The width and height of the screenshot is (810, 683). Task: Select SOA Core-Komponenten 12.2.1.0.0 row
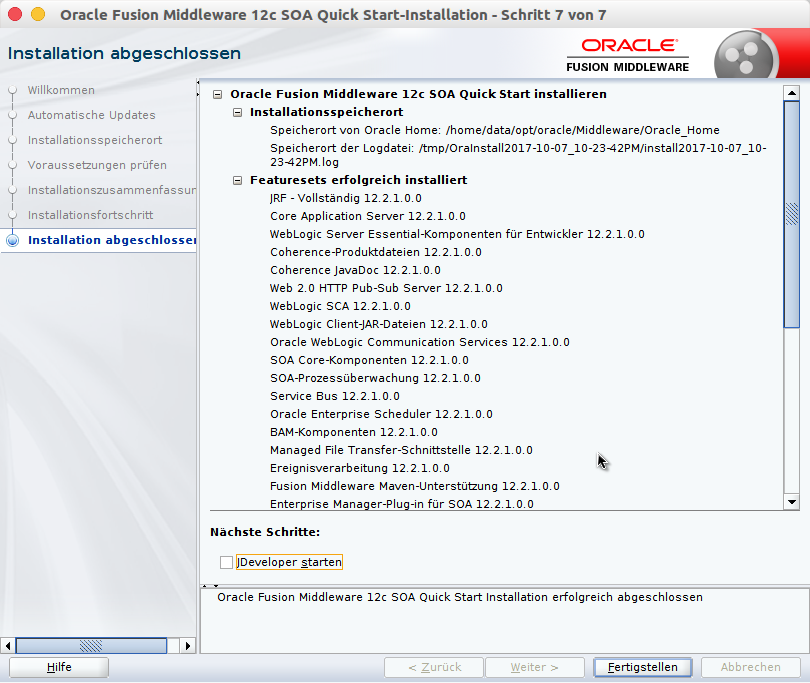point(369,360)
